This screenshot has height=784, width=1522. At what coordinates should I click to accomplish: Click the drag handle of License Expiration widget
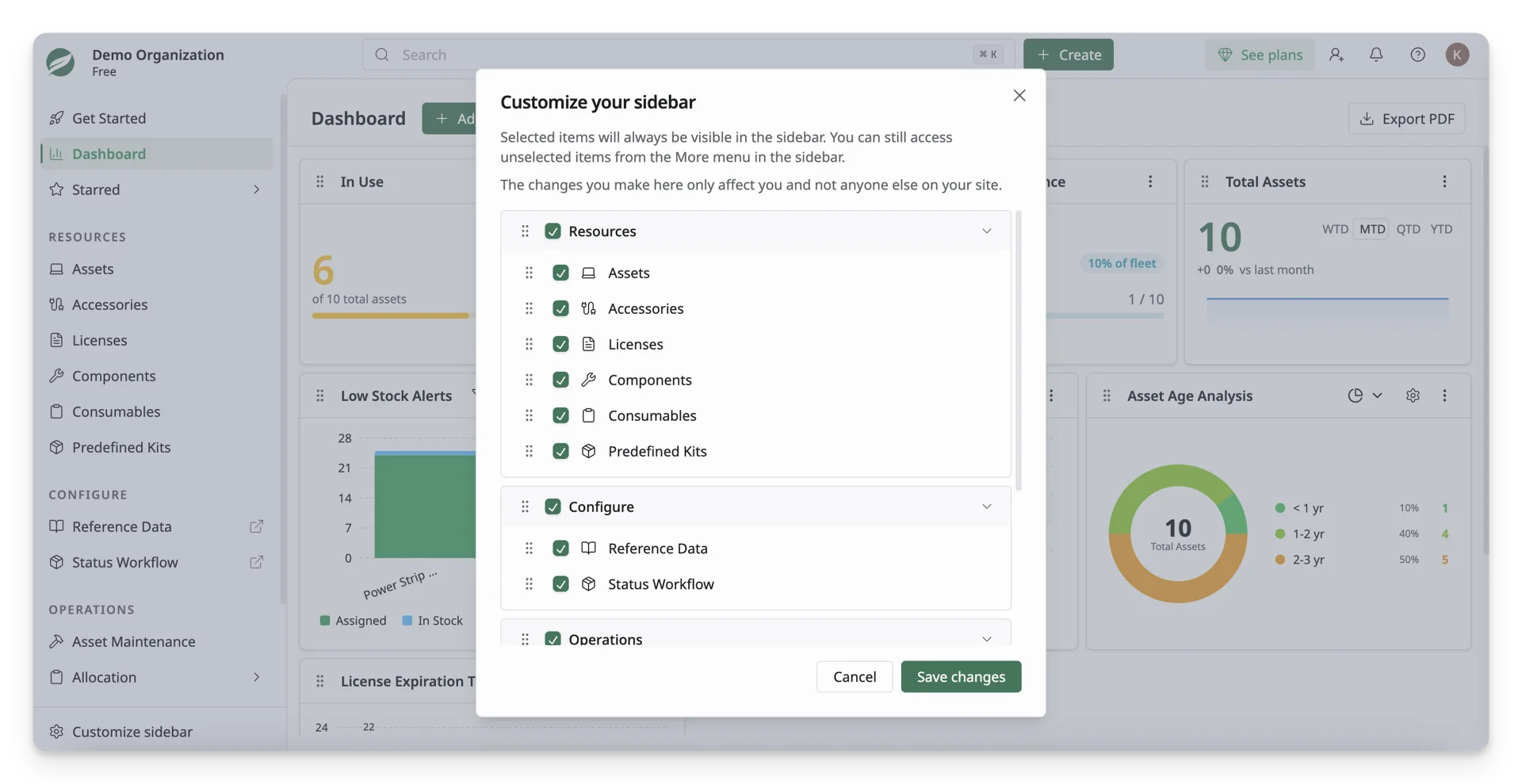pos(320,681)
